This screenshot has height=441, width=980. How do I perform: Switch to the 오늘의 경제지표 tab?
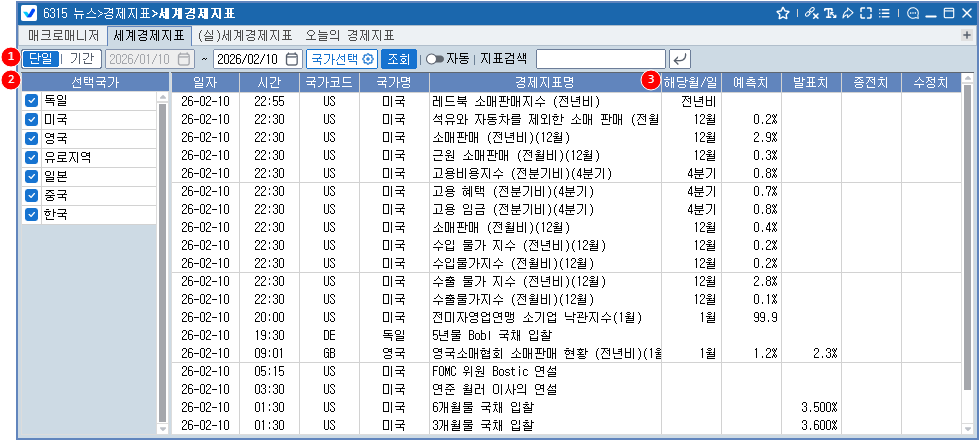point(349,35)
